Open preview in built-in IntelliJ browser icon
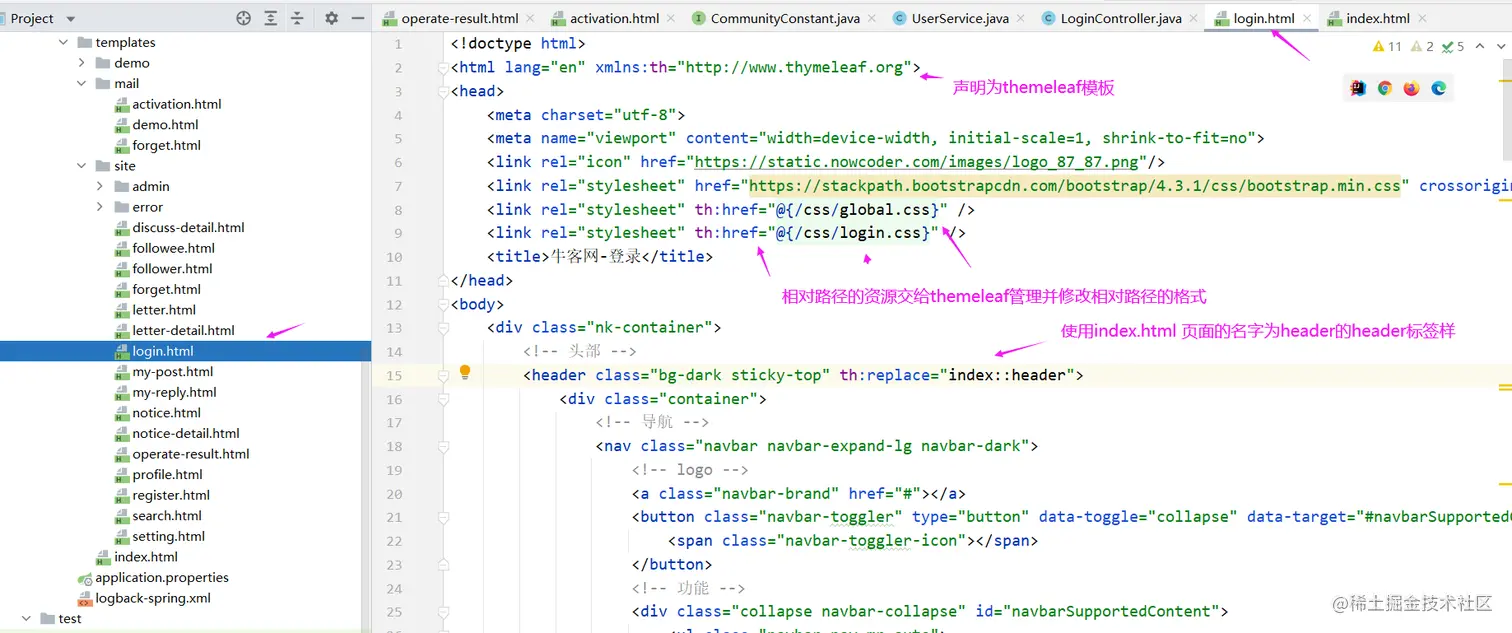The image size is (1512, 633). tap(1358, 88)
